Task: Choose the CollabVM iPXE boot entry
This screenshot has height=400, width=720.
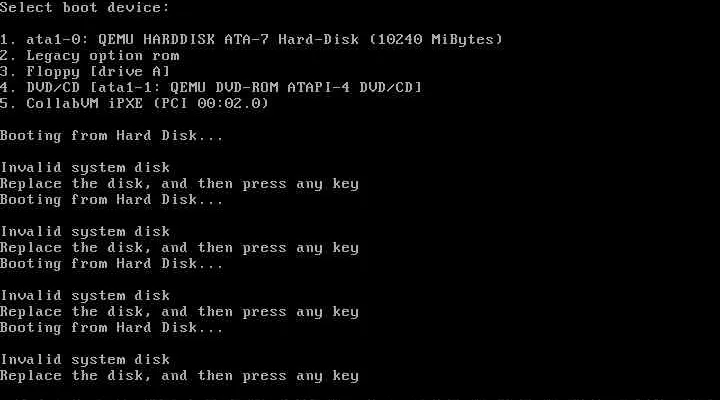Action: pos(134,104)
